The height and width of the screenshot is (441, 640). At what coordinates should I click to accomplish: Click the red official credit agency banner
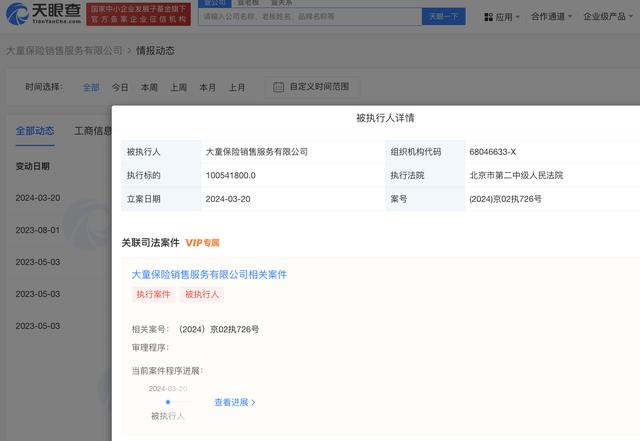[x=138, y=14]
